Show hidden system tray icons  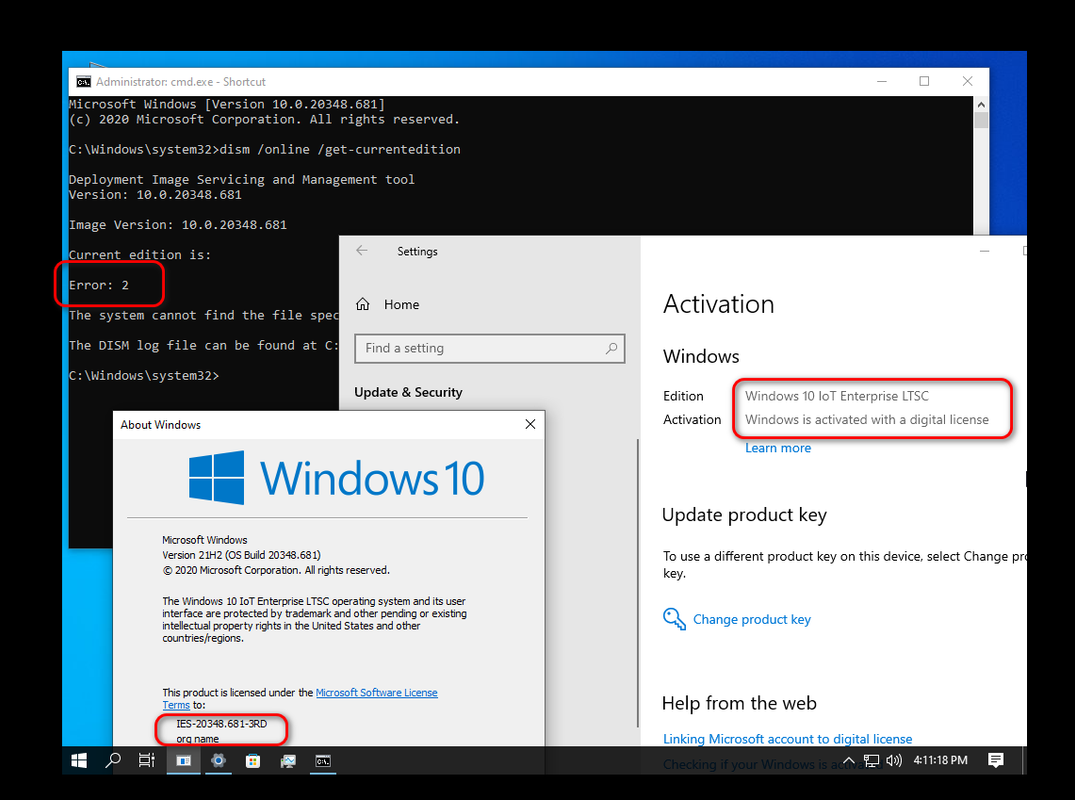[849, 760]
